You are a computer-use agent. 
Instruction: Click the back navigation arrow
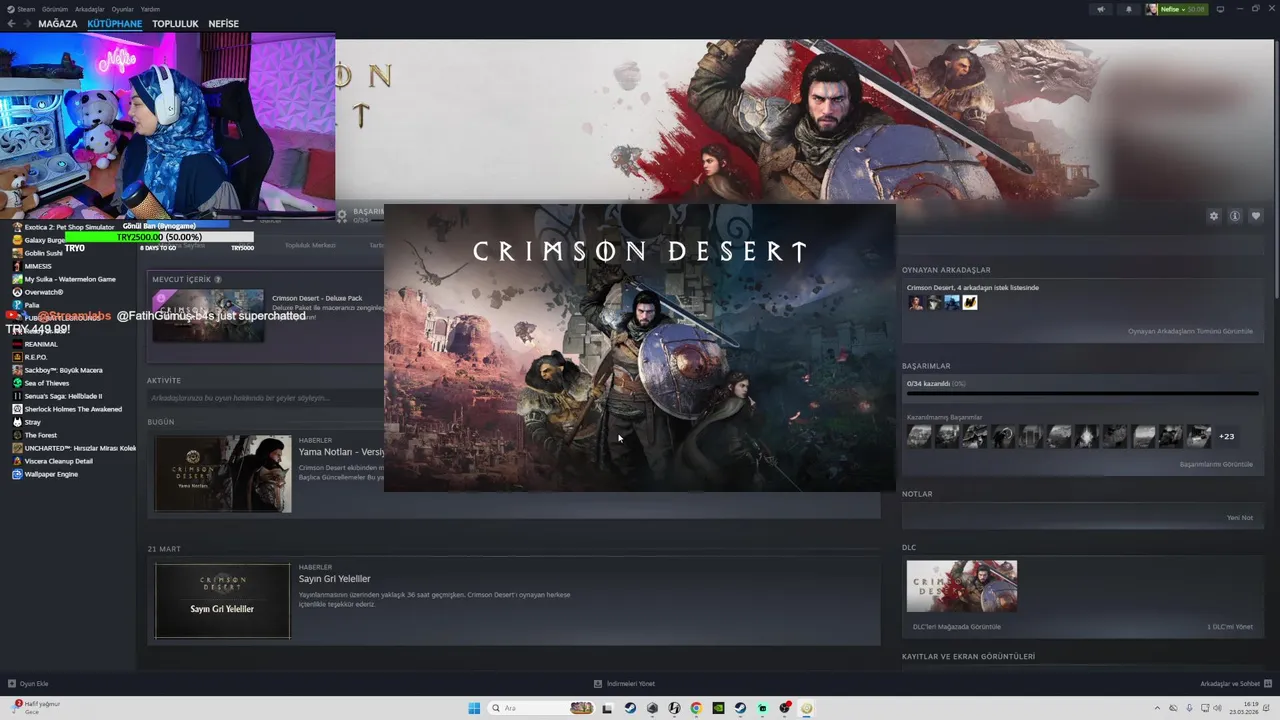(x=12, y=24)
